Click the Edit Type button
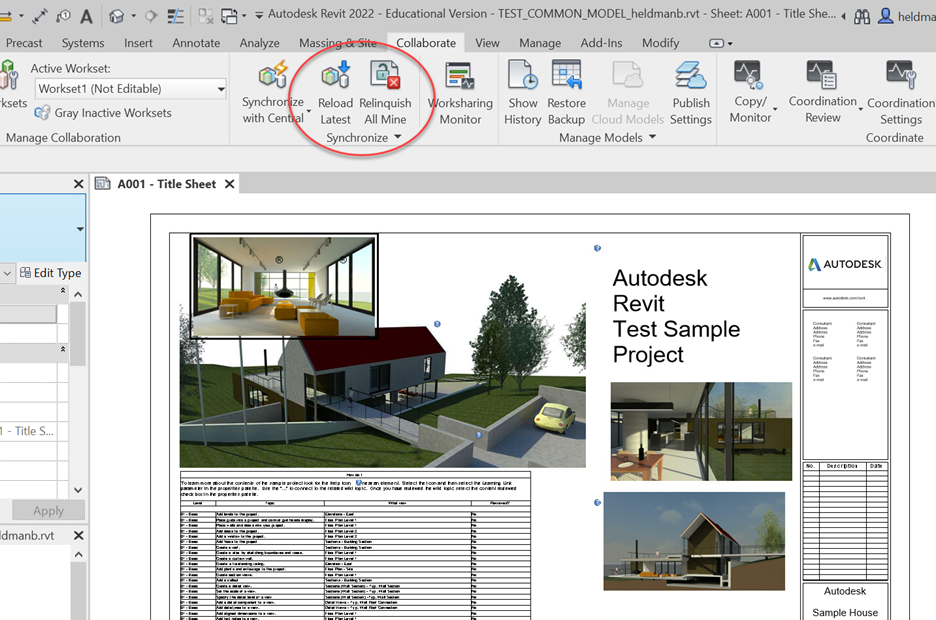 click(50, 273)
